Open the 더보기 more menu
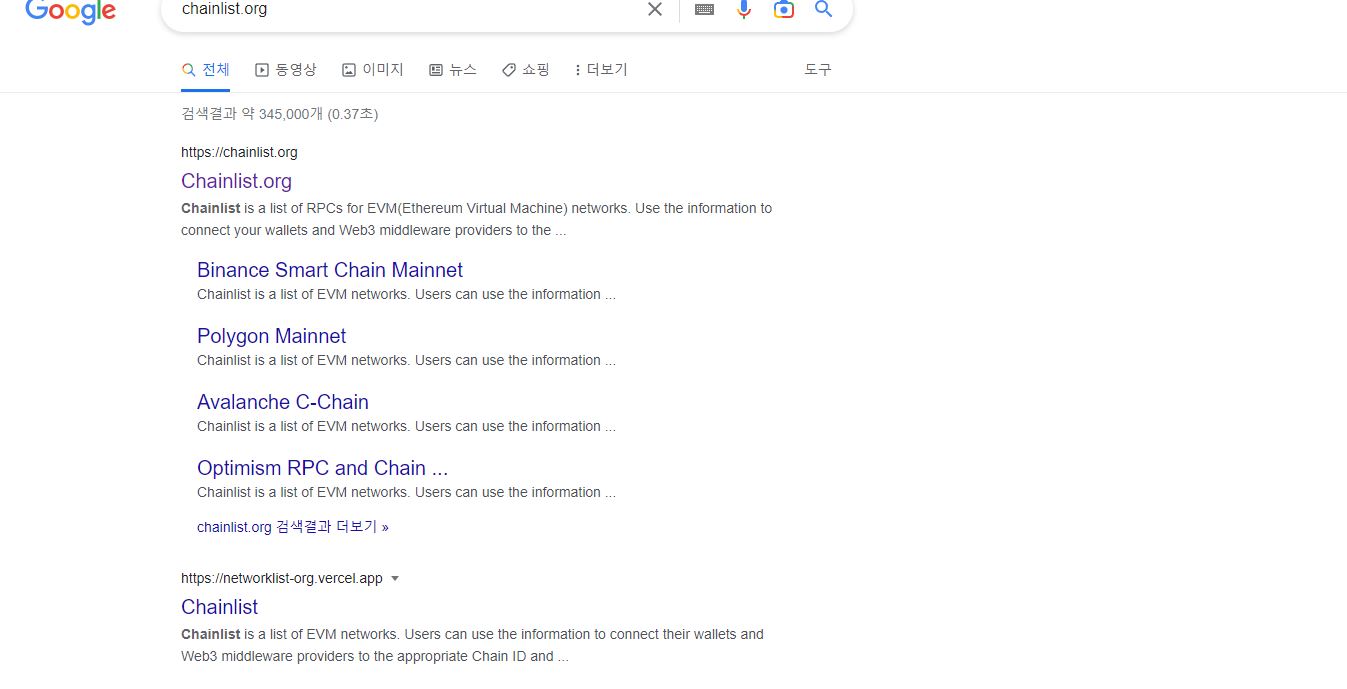1347x689 pixels. pyautogui.click(x=601, y=70)
